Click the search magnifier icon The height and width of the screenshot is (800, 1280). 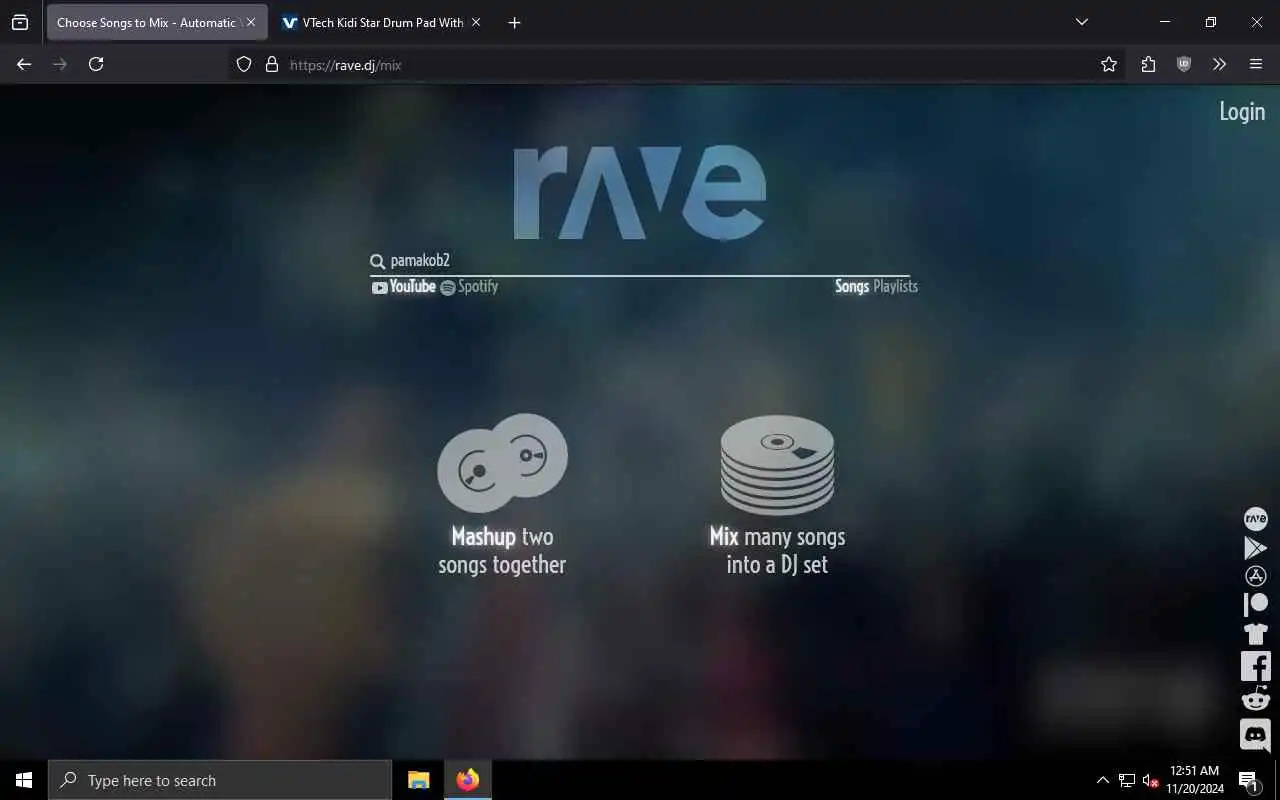point(377,262)
